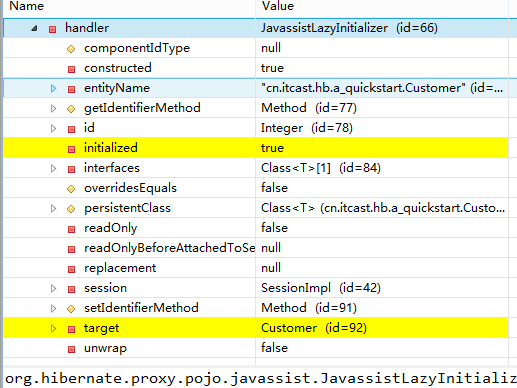The height and width of the screenshot is (388, 517).
Task: Expand the persistentClass node
Action: [53, 209]
